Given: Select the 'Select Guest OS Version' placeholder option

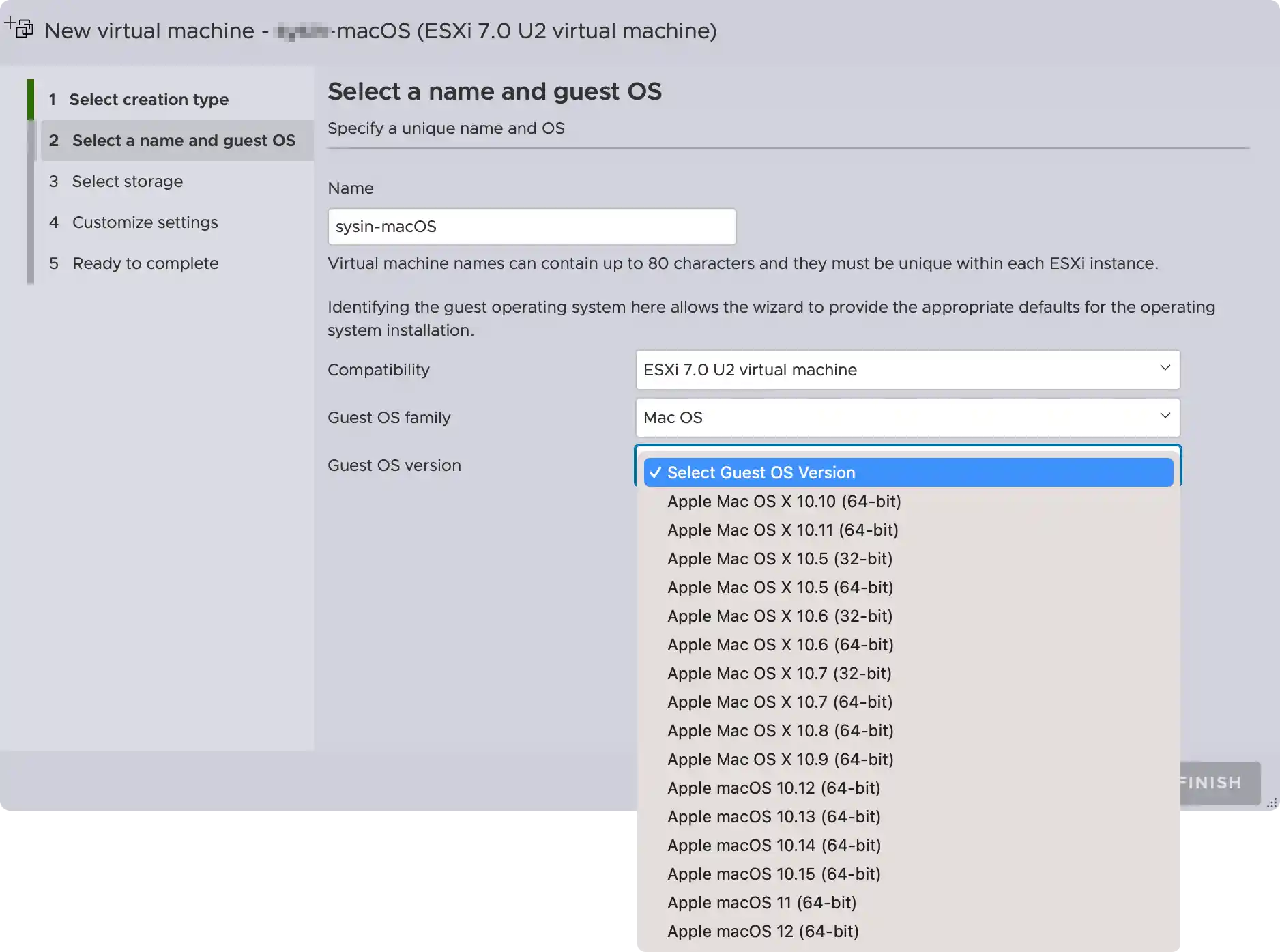Looking at the screenshot, I should [x=908, y=472].
